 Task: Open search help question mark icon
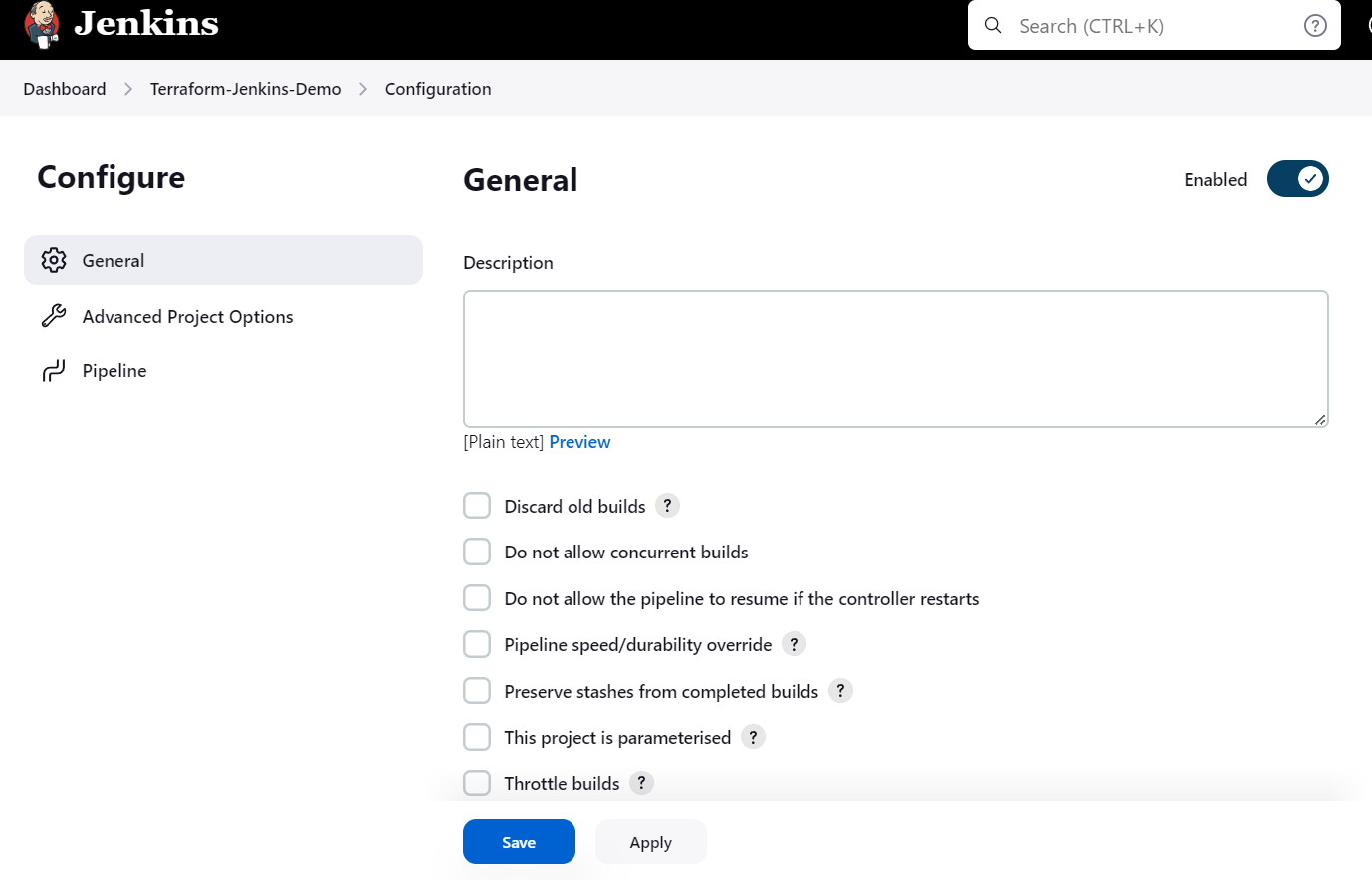[1315, 26]
